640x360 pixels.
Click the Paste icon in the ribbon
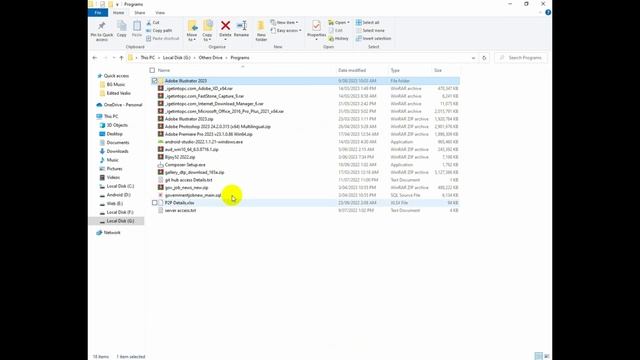[x=137, y=26]
